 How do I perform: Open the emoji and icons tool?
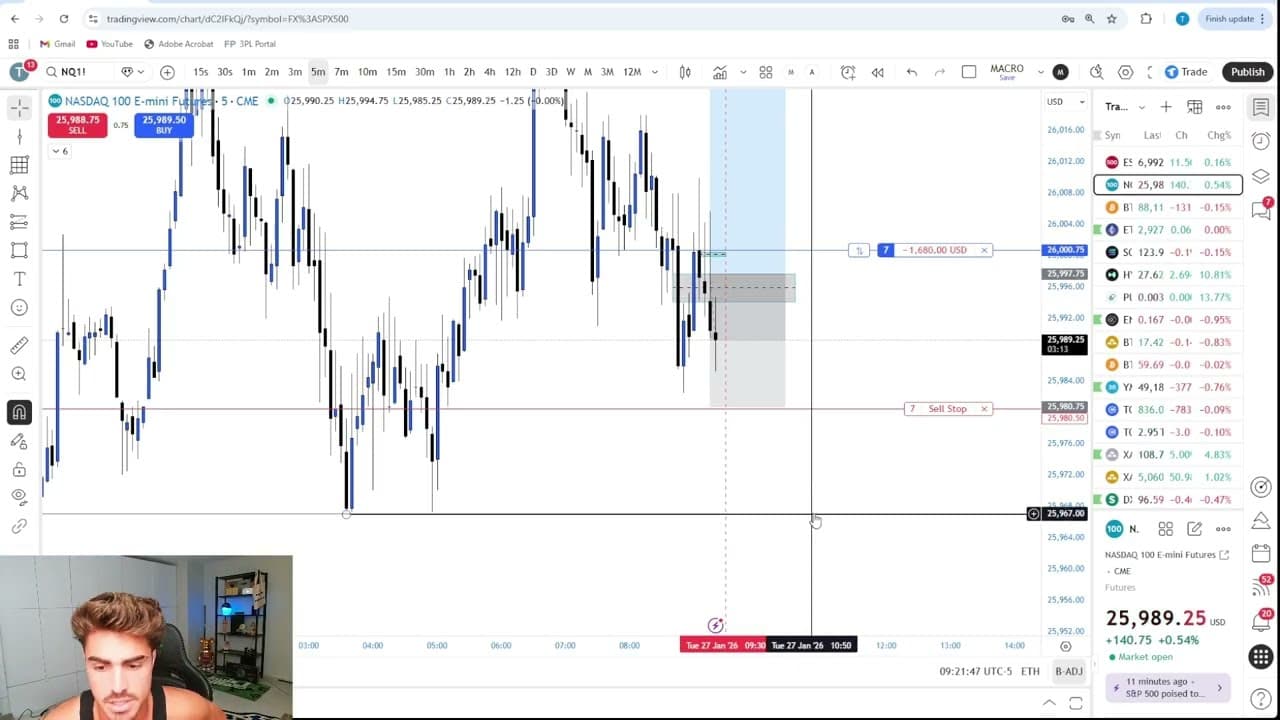click(19, 308)
